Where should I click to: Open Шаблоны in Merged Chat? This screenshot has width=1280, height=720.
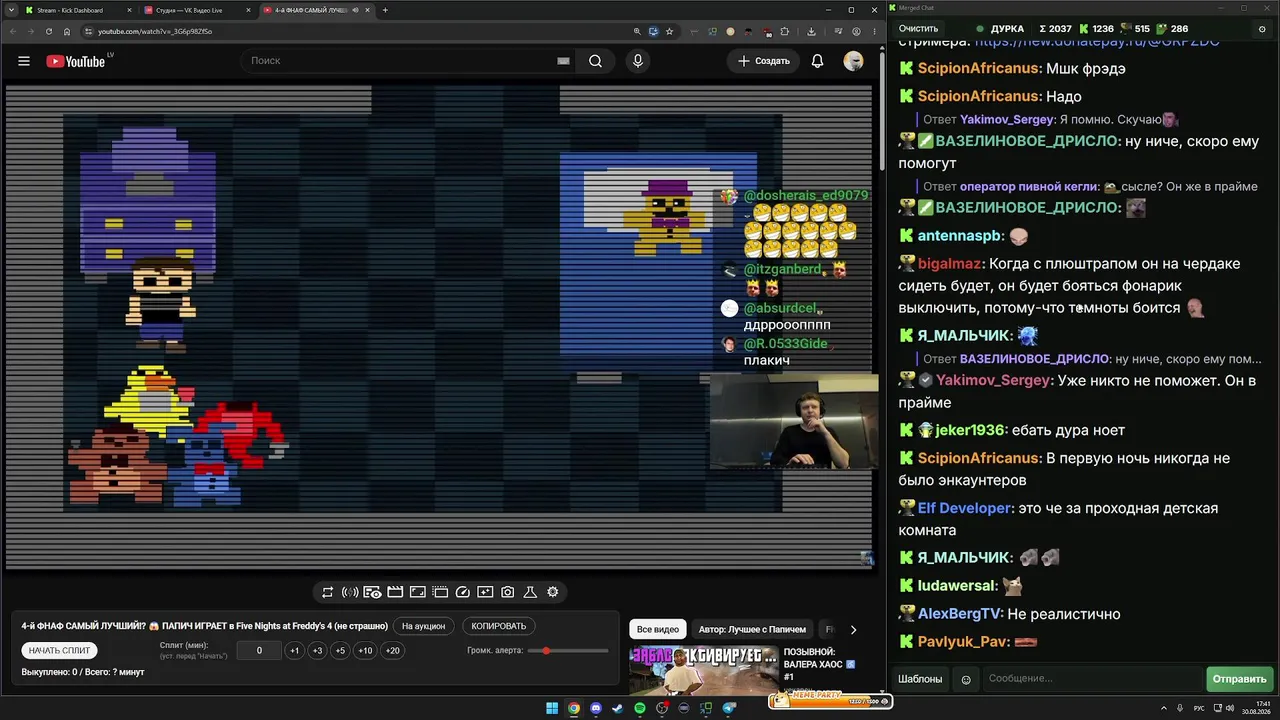tap(920, 679)
